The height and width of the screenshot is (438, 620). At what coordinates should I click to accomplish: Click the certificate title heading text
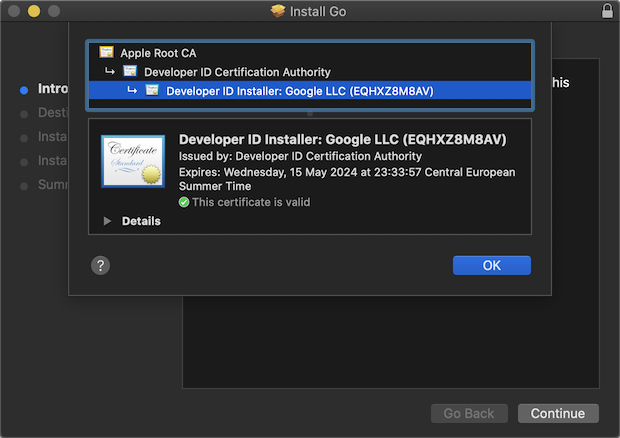pos(342,140)
